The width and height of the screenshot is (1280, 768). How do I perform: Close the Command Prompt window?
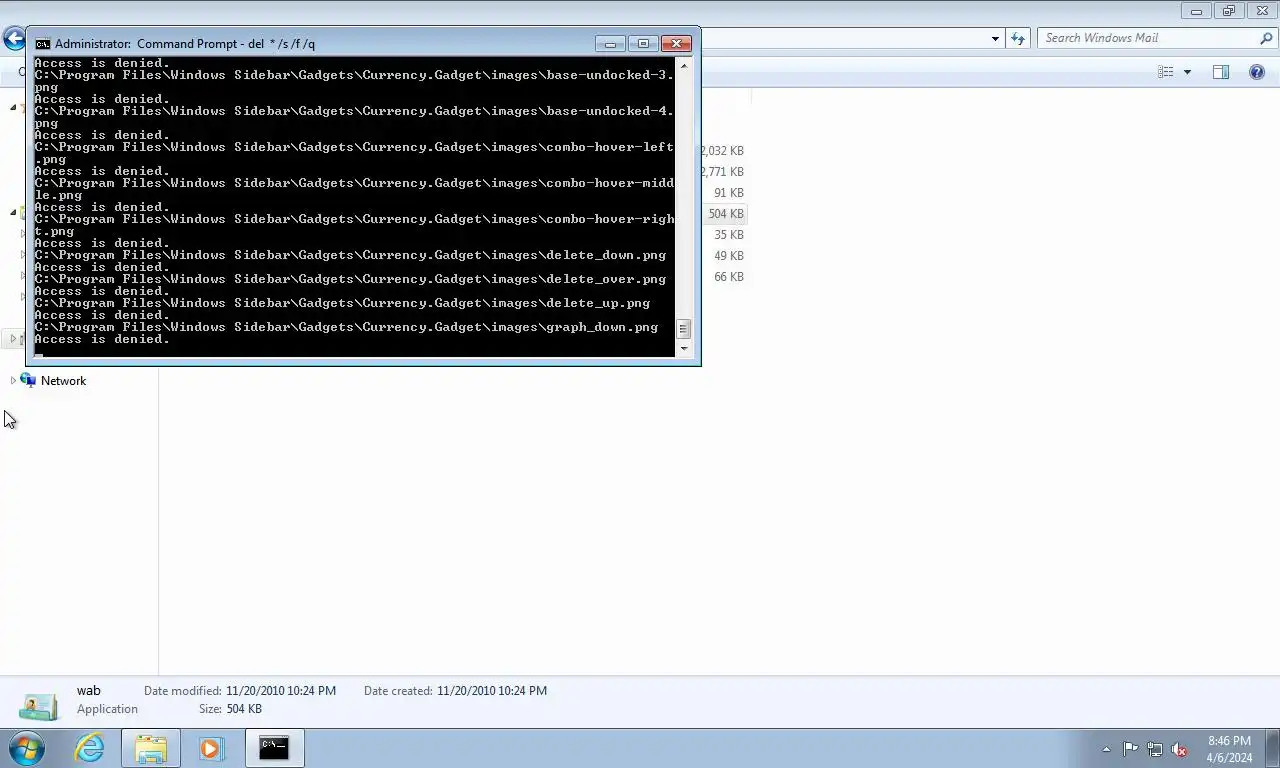click(x=677, y=44)
